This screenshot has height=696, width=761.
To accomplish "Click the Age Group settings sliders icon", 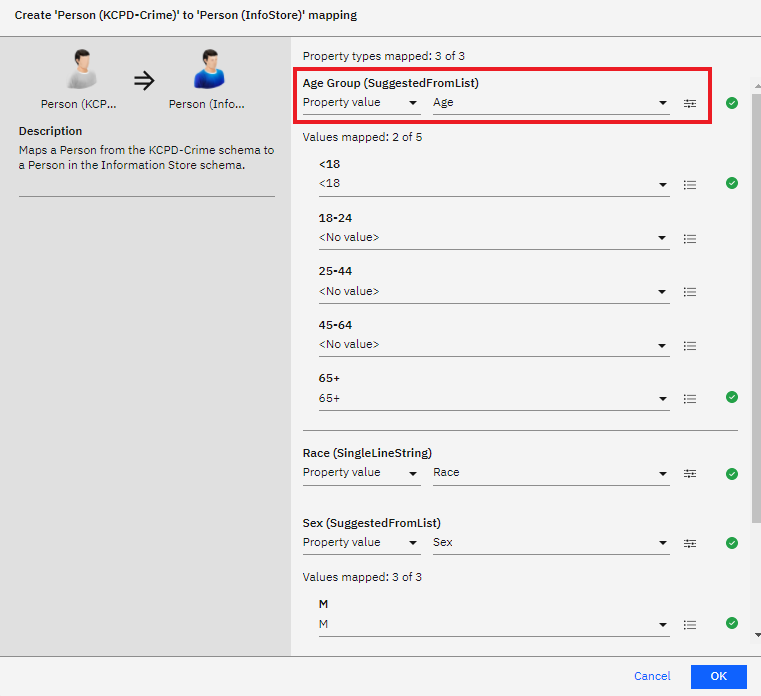I will 690,103.
